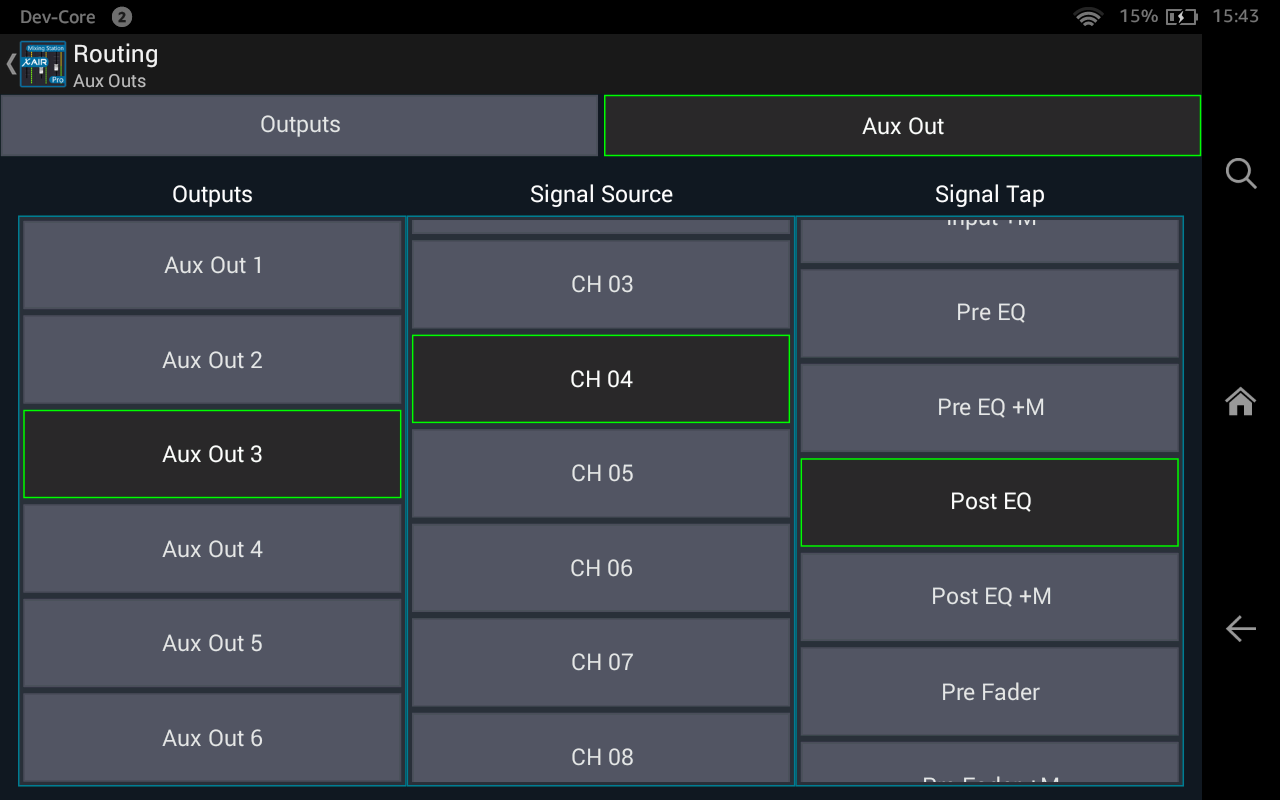Open the search magnifier icon
The height and width of the screenshot is (800, 1280).
[1240, 174]
